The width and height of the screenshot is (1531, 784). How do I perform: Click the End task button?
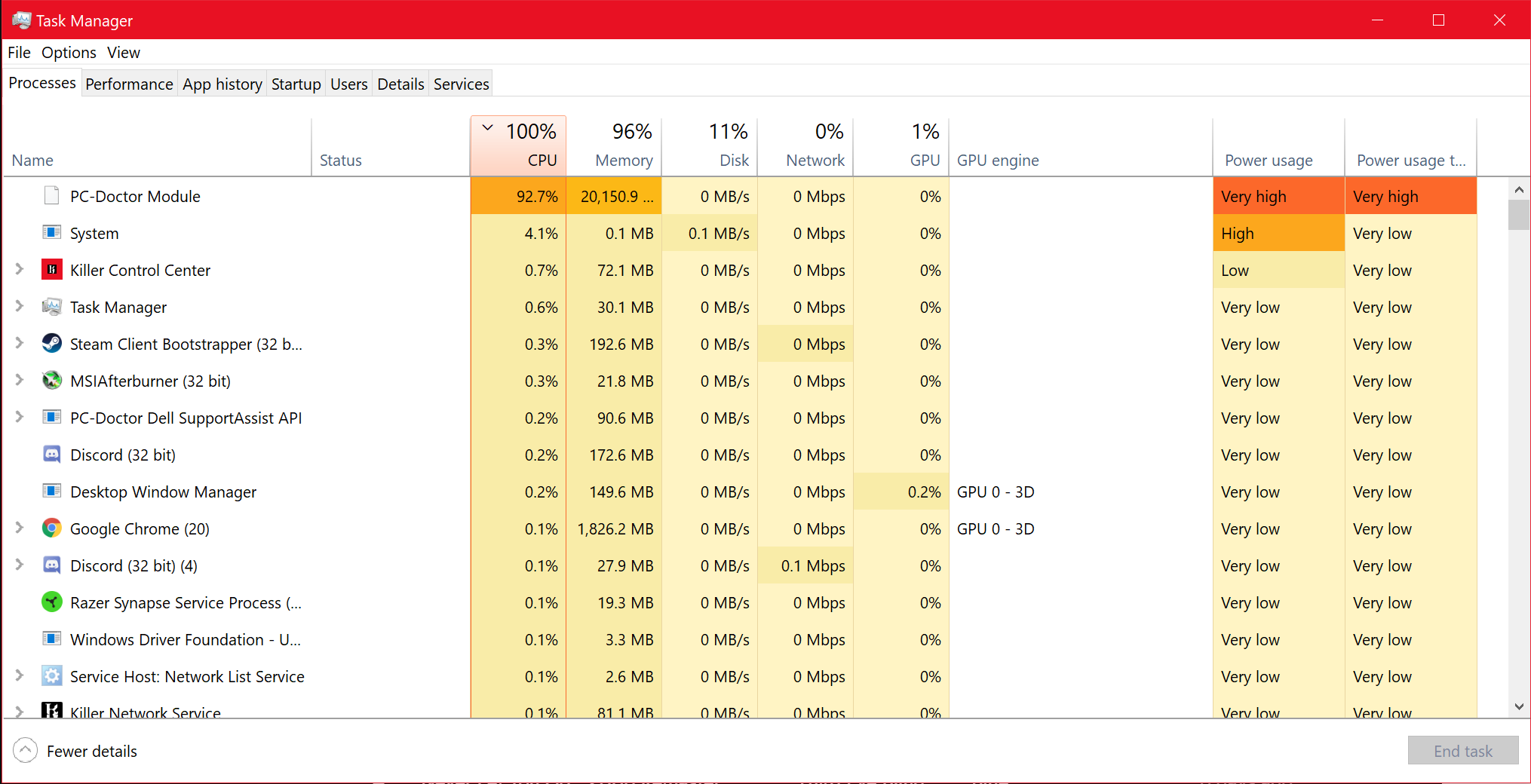1462,750
